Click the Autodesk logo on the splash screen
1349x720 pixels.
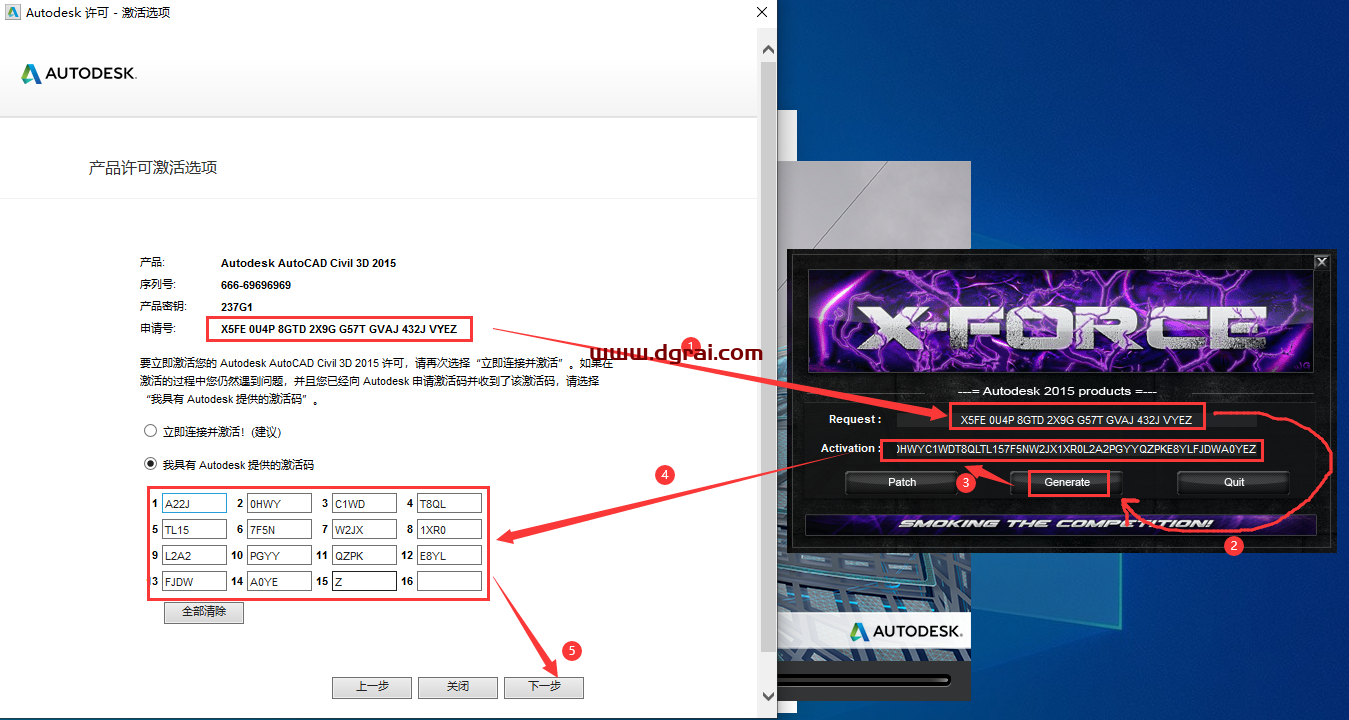pos(906,631)
